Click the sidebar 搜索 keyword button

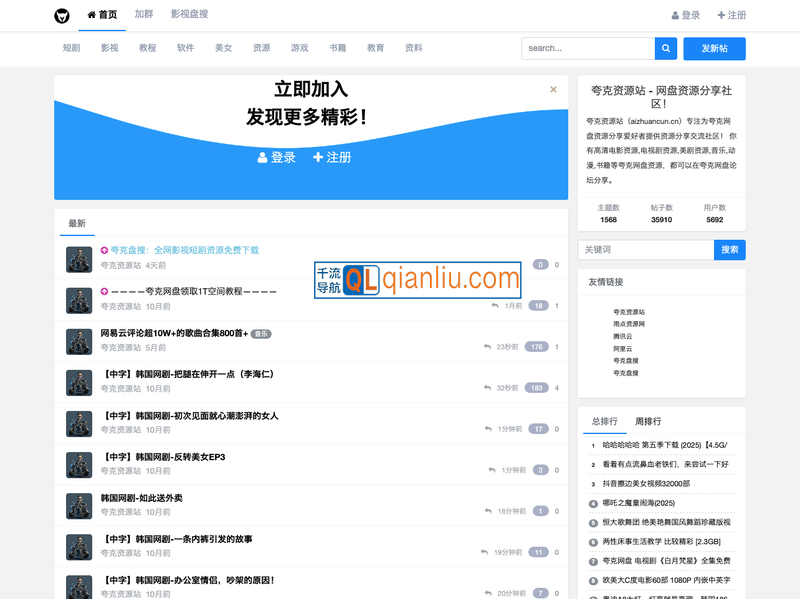coord(730,249)
